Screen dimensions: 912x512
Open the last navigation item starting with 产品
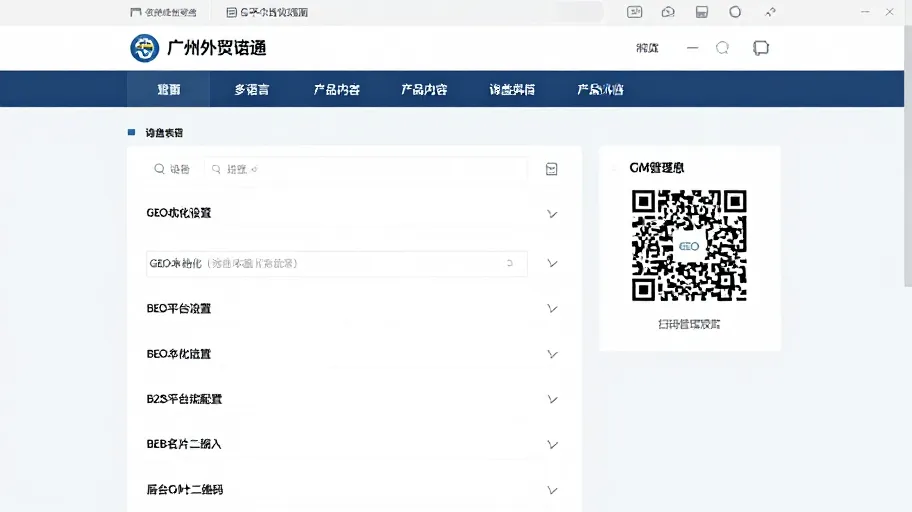600,89
